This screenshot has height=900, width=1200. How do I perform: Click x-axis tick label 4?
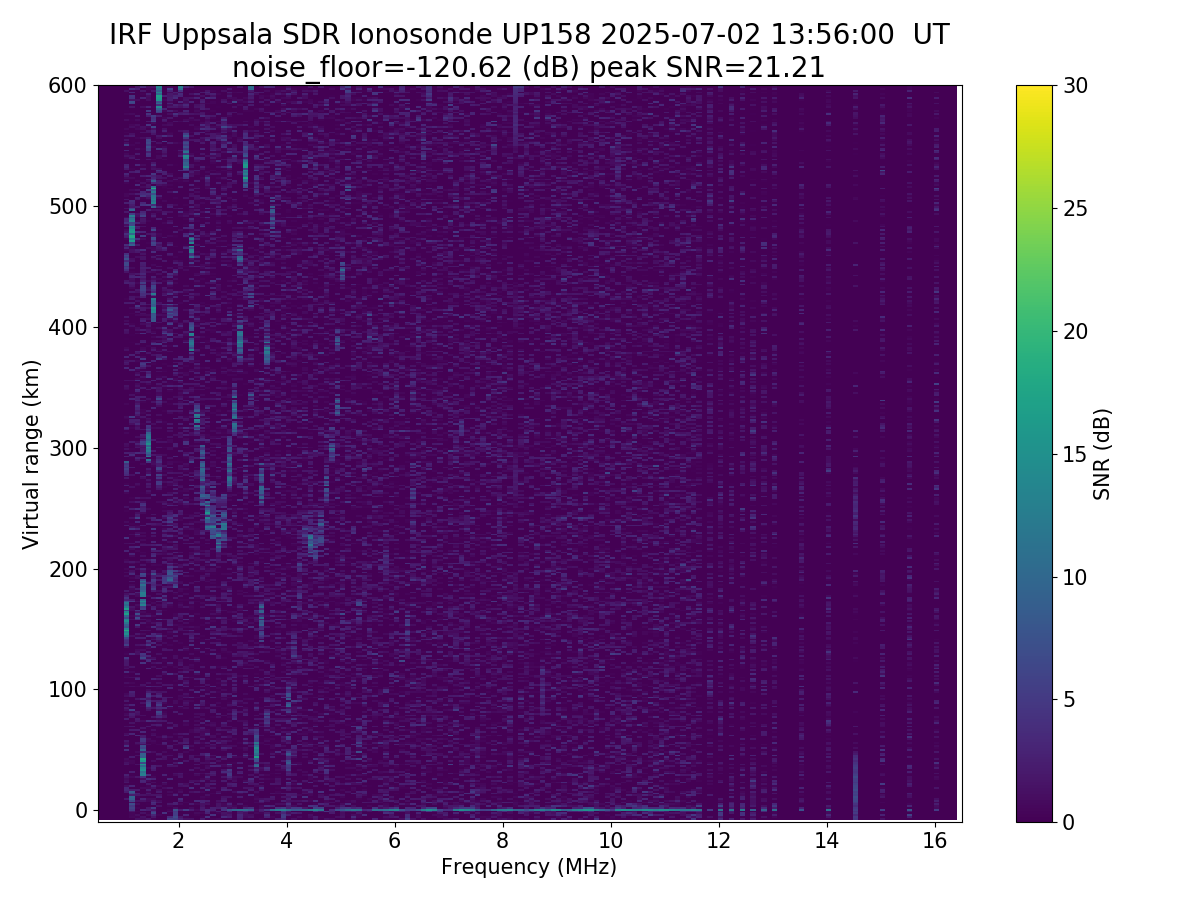pos(287,840)
